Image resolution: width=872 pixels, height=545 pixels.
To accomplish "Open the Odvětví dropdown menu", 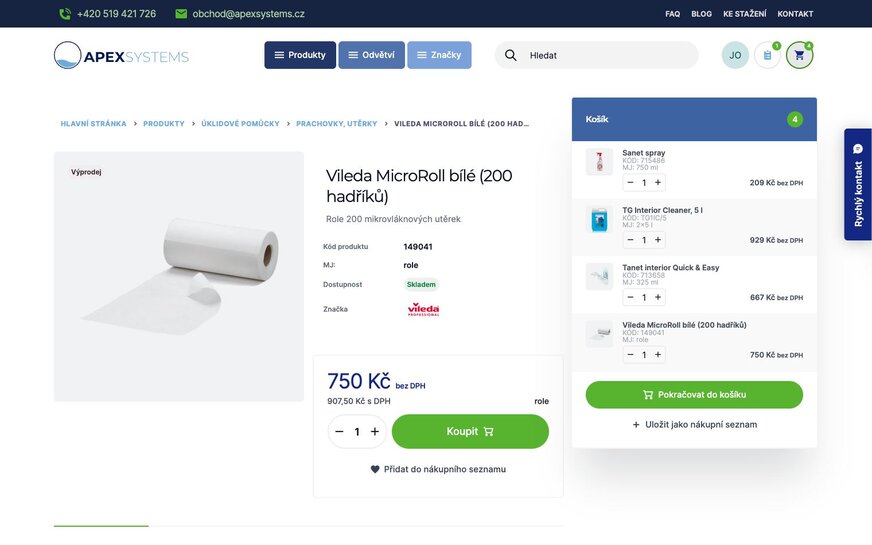I will click(371, 55).
